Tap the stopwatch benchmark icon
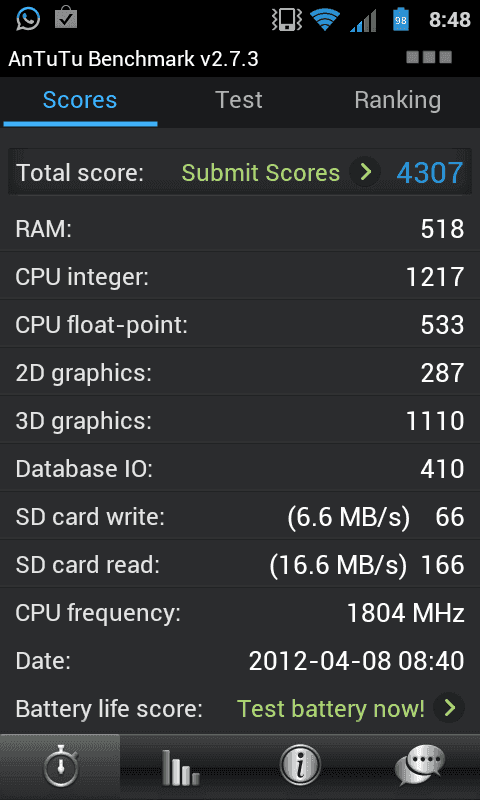480x800 pixels. 60,766
